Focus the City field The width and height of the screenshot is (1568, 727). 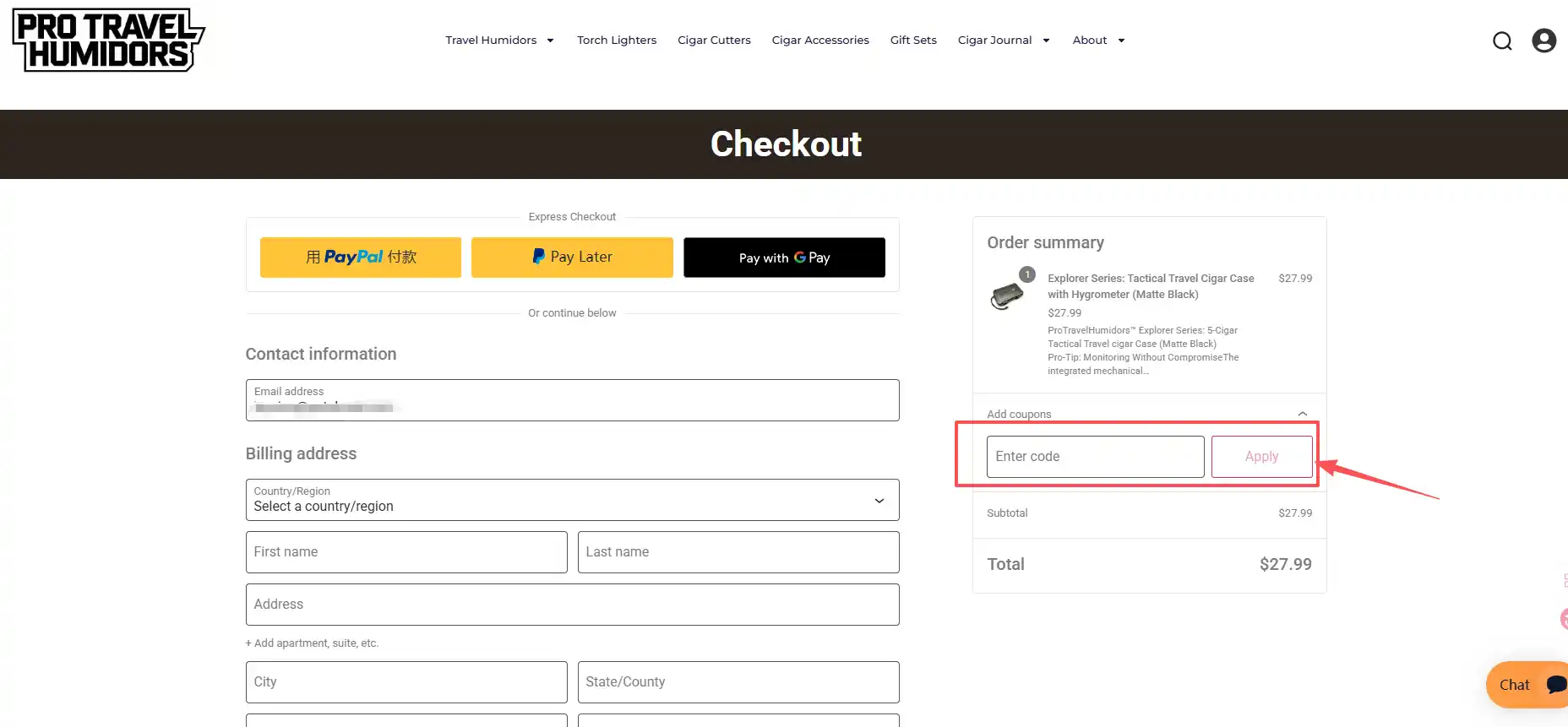pos(406,682)
